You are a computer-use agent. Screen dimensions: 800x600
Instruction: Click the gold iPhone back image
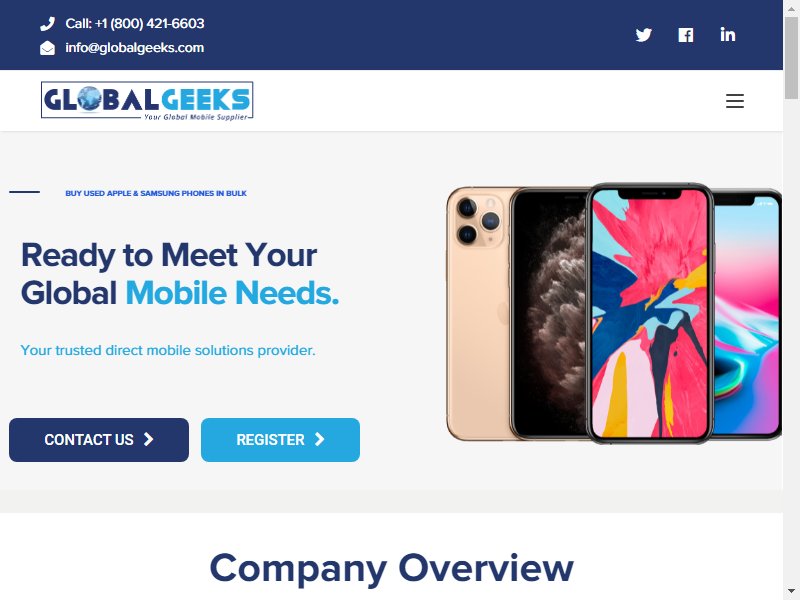point(479,313)
